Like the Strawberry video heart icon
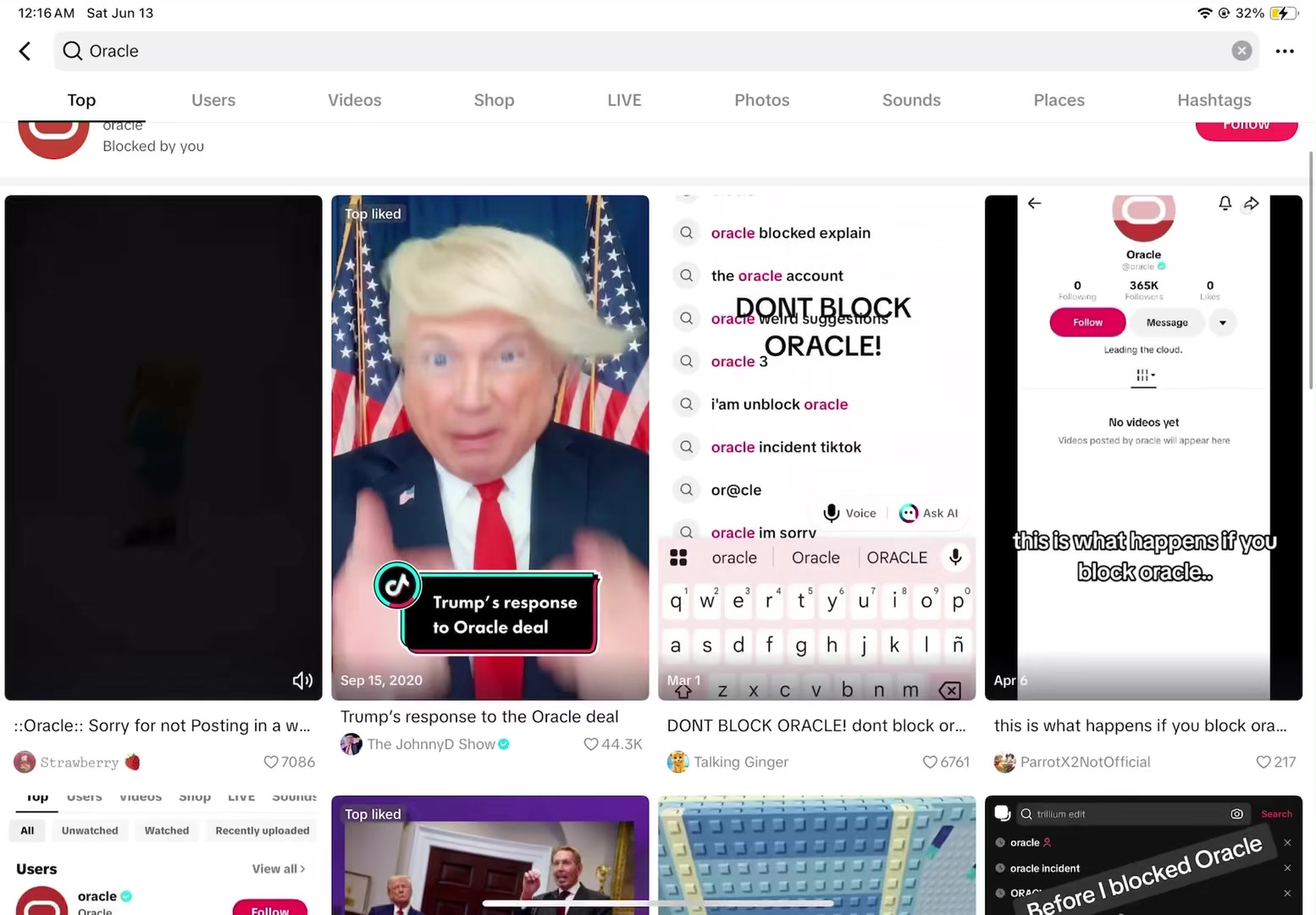The width and height of the screenshot is (1316, 915). pos(271,762)
